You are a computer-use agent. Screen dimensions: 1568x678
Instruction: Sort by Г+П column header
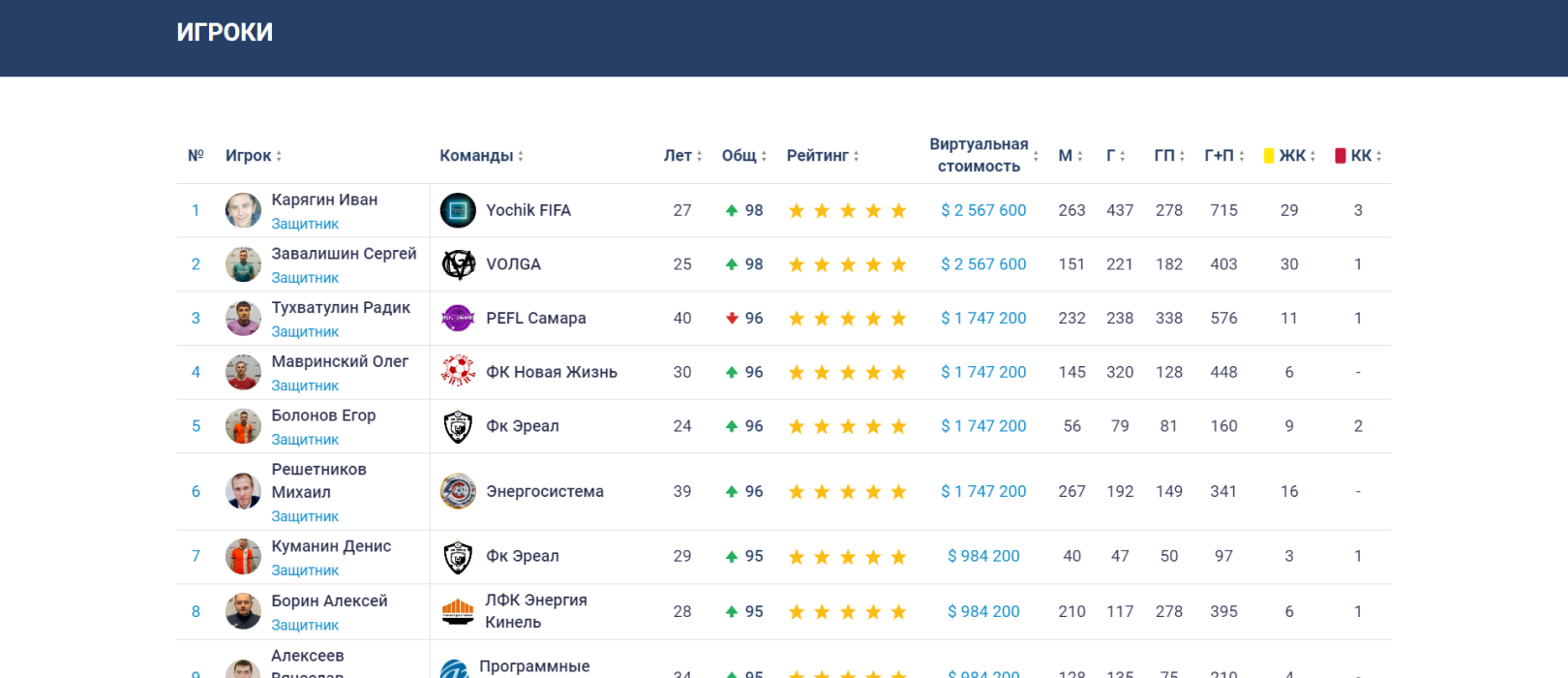point(1223,156)
